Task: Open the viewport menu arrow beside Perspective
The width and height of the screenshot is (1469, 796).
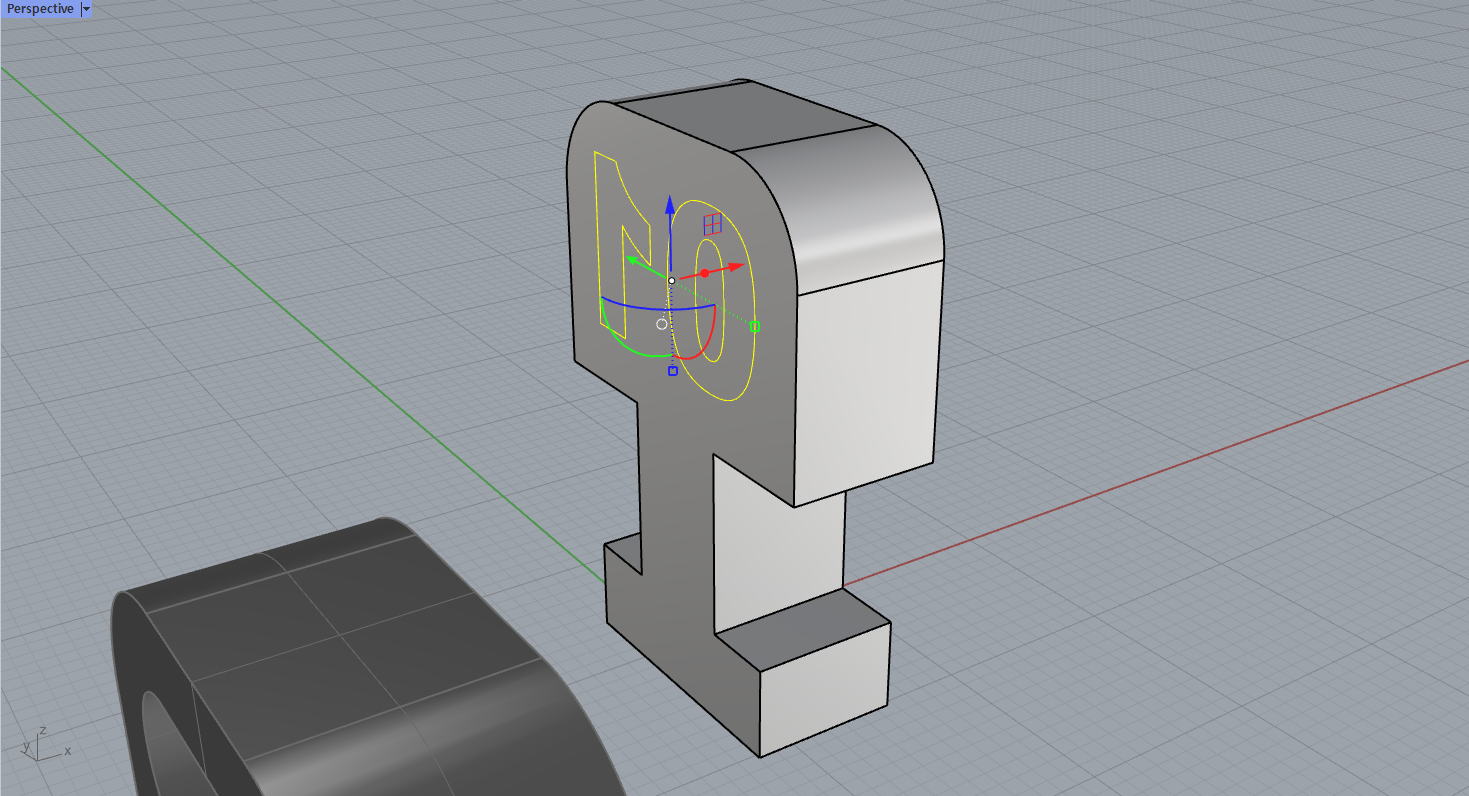Action: [86, 8]
